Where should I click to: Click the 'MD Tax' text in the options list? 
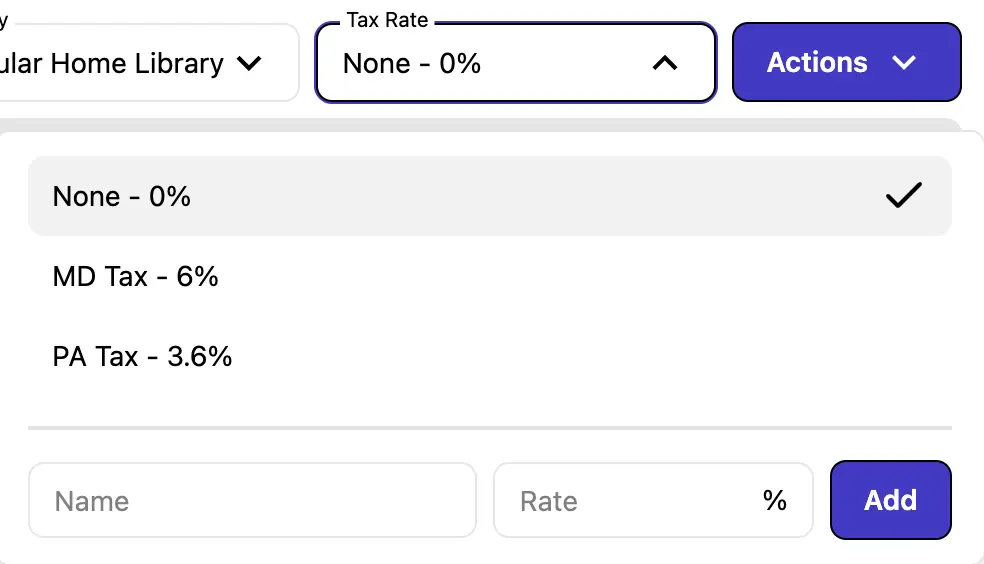(100, 276)
